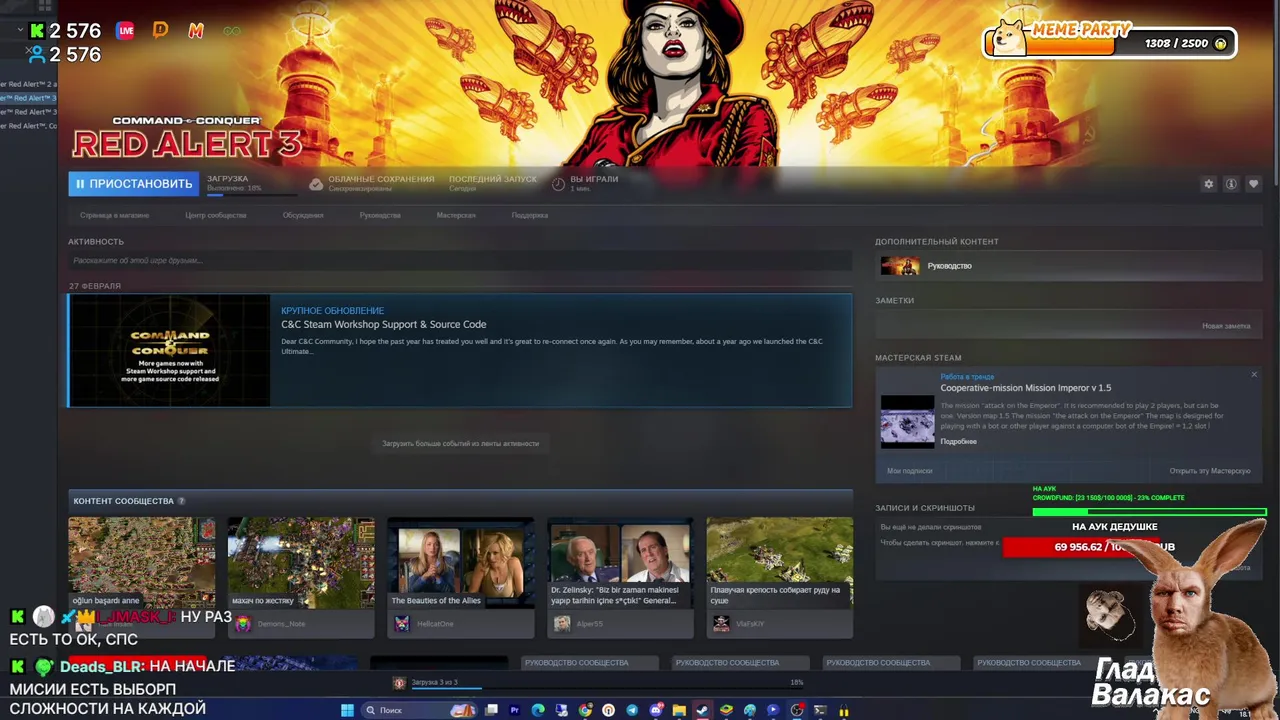Screen dimensions: 1280x720
Task: Click the cloud saves icon
Action: pos(316,184)
